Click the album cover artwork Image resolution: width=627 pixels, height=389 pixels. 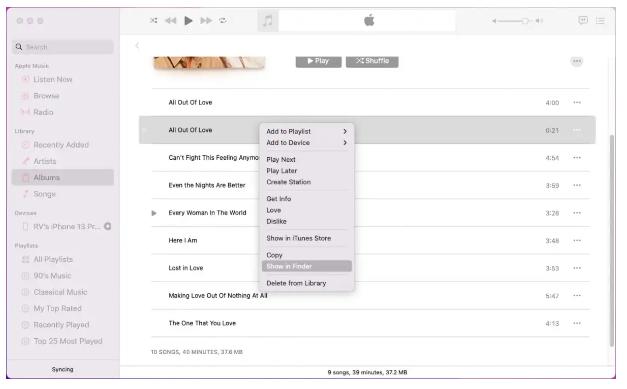pos(209,63)
